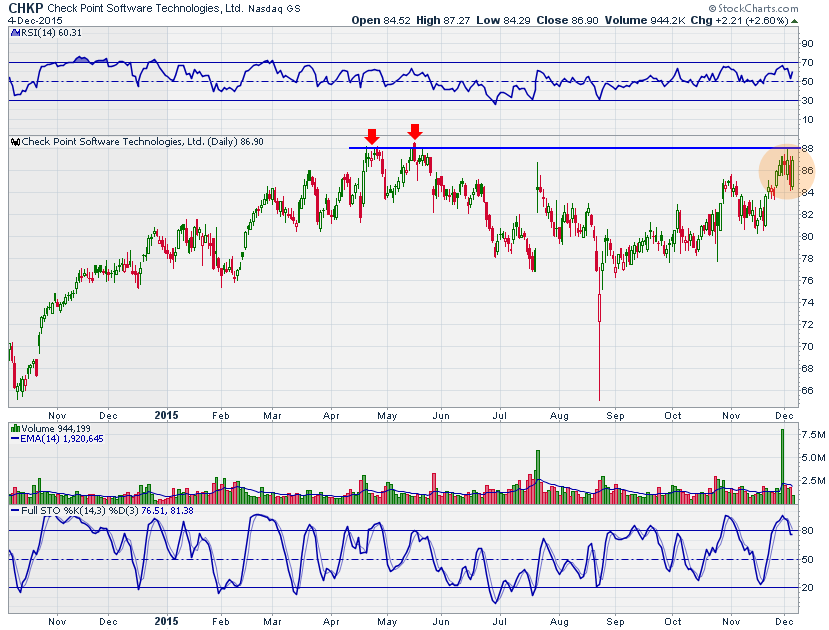Click the 80 label on the stochastic scale
The image size is (829, 630).
pyautogui.click(x=807, y=531)
